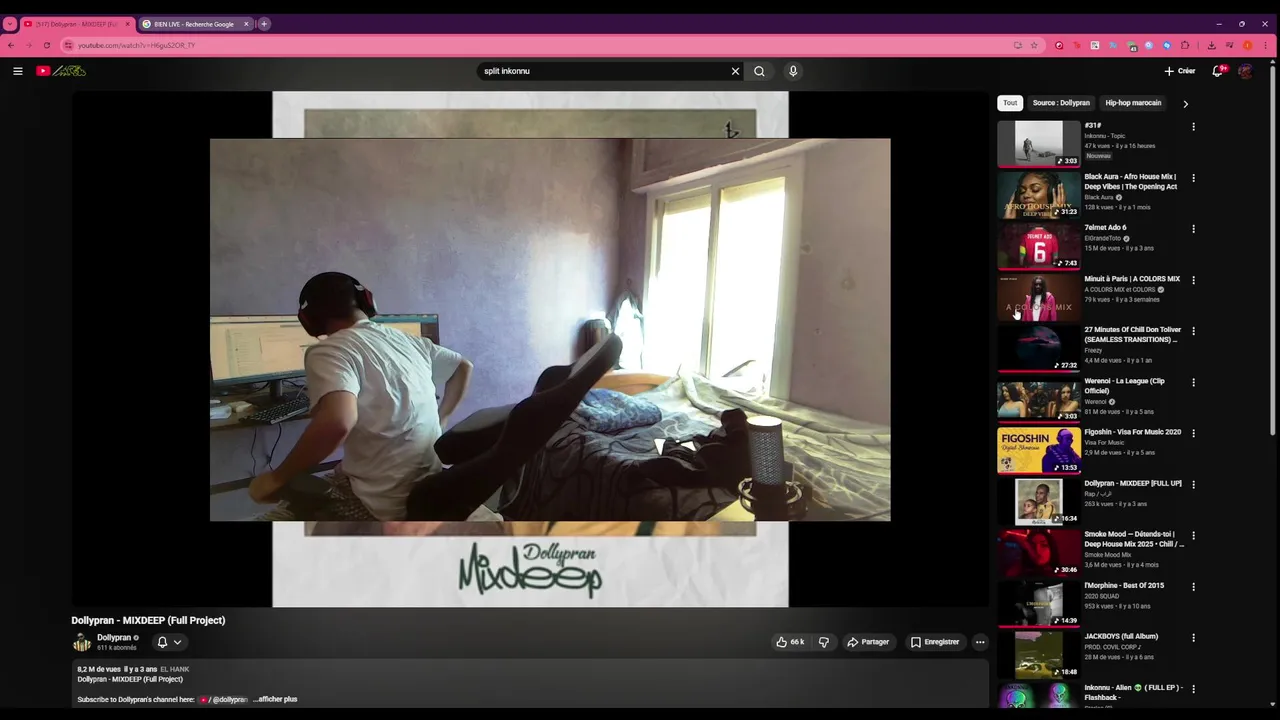Open JACKBOYS (full Album) title
Screen dimensions: 1280x720
(1121, 636)
